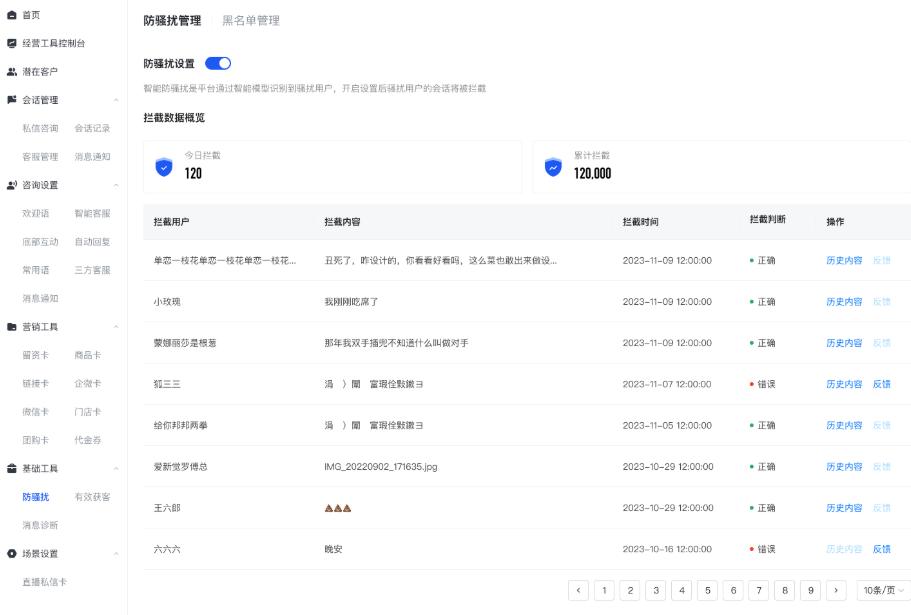Image resolution: width=911 pixels, height=615 pixels.
Task: View 历史内容 for 爱新觉罗傅总
Action: 844,467
